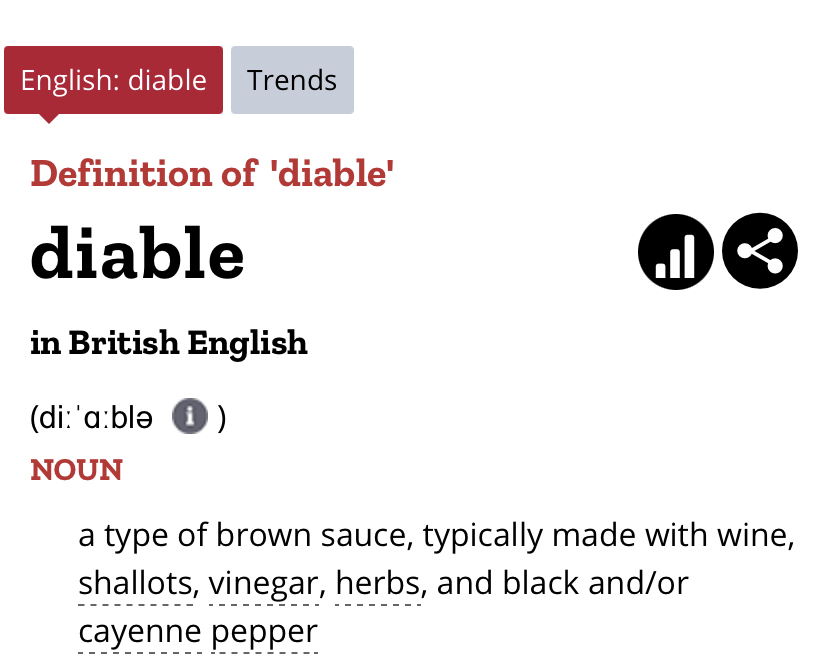This screenshot has width=828, height=662.
Task: Follow the 'shallots' link in the definition
Action: (136, 583)
